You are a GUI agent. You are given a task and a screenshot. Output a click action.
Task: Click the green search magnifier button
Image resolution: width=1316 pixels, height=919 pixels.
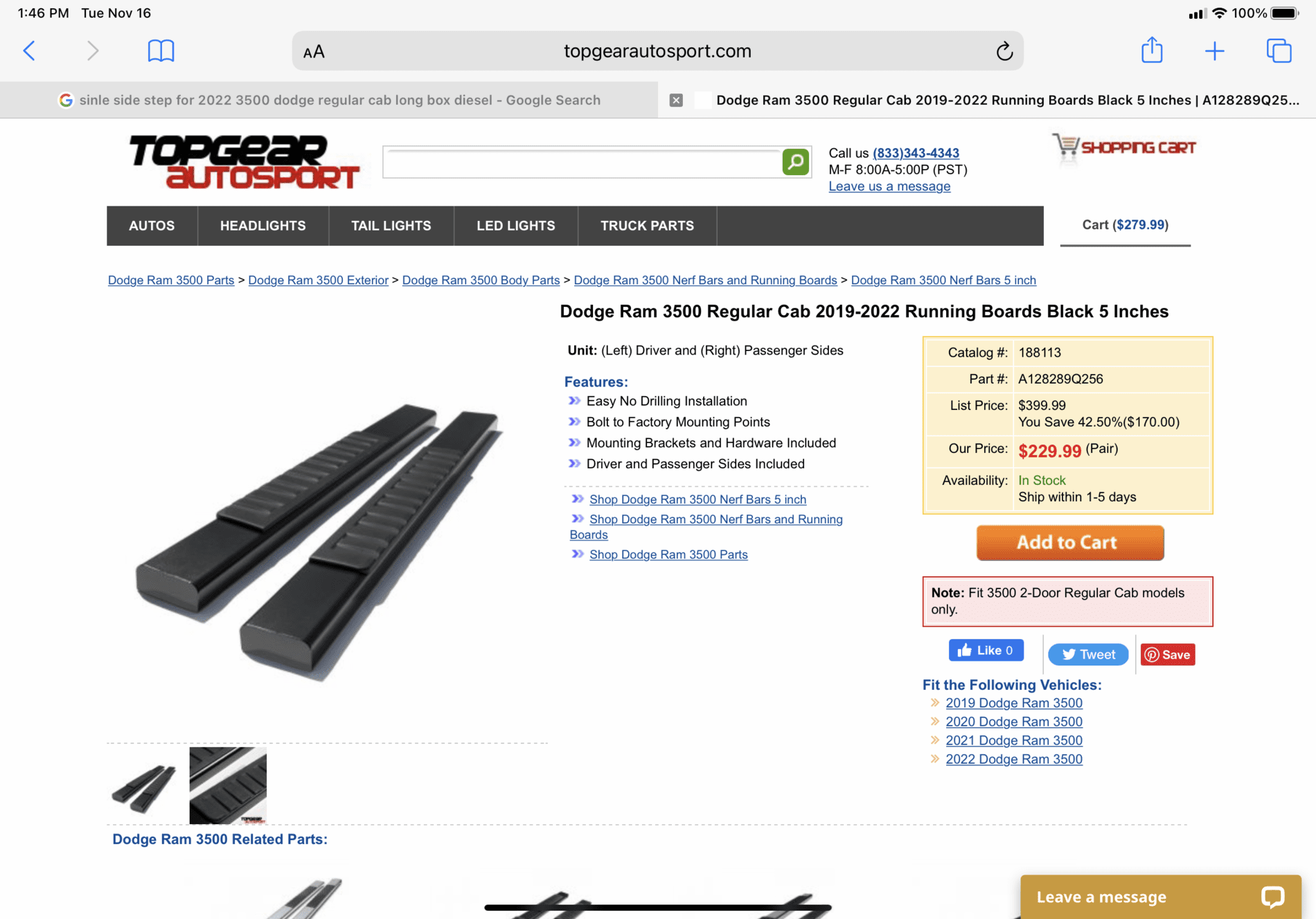tap(795, 162)
